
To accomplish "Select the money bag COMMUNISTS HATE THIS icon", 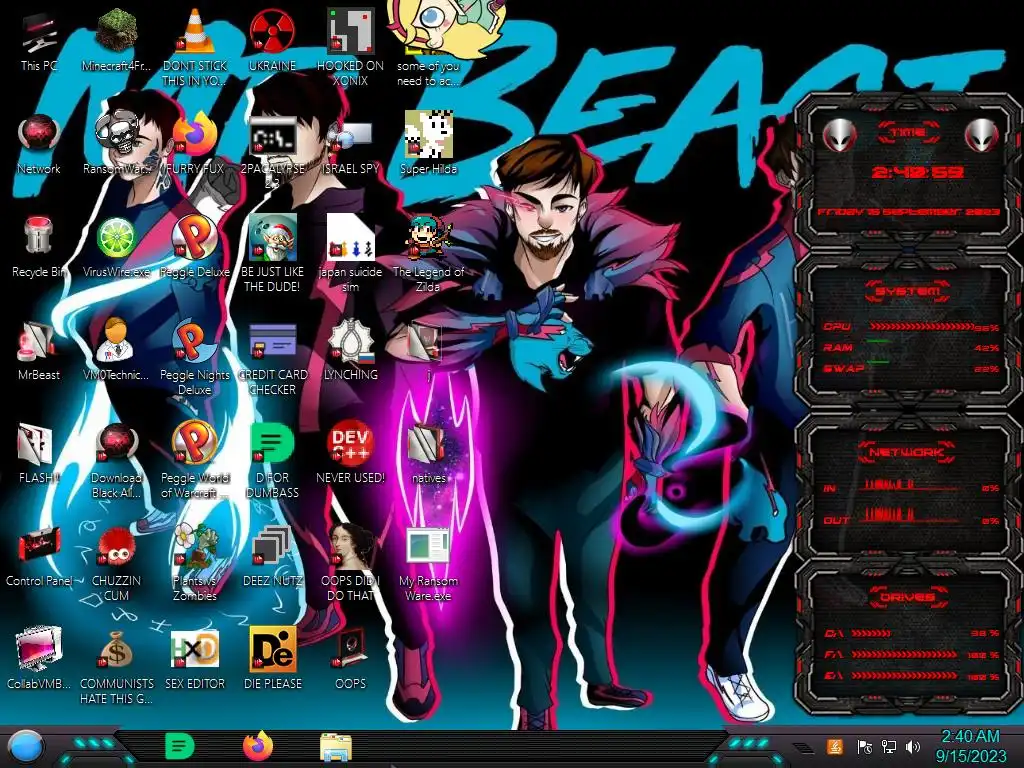I will (x=116, y=667).
